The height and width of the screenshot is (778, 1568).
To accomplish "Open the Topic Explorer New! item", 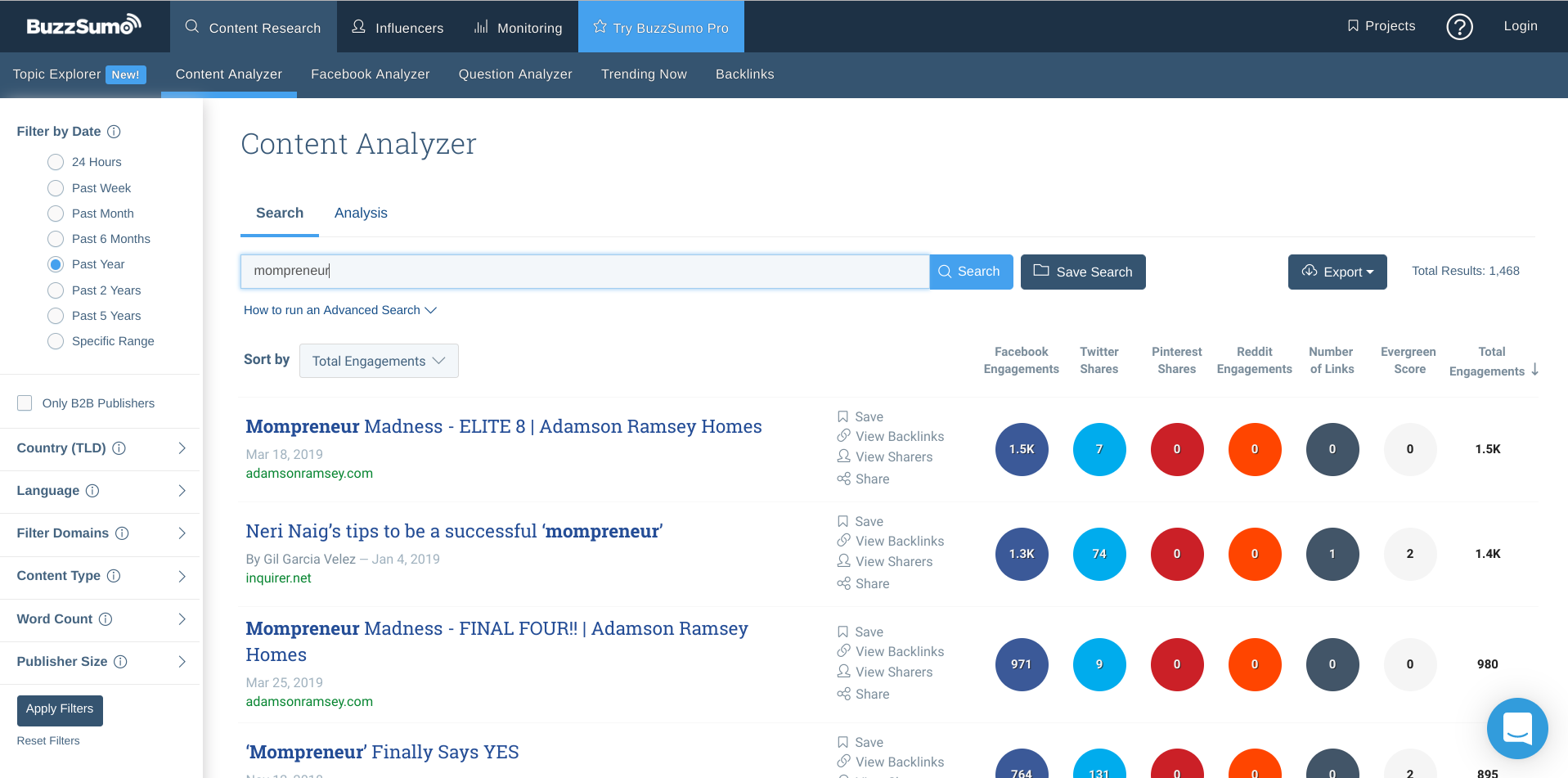I will pyautogui.click(x=79, y=74).
